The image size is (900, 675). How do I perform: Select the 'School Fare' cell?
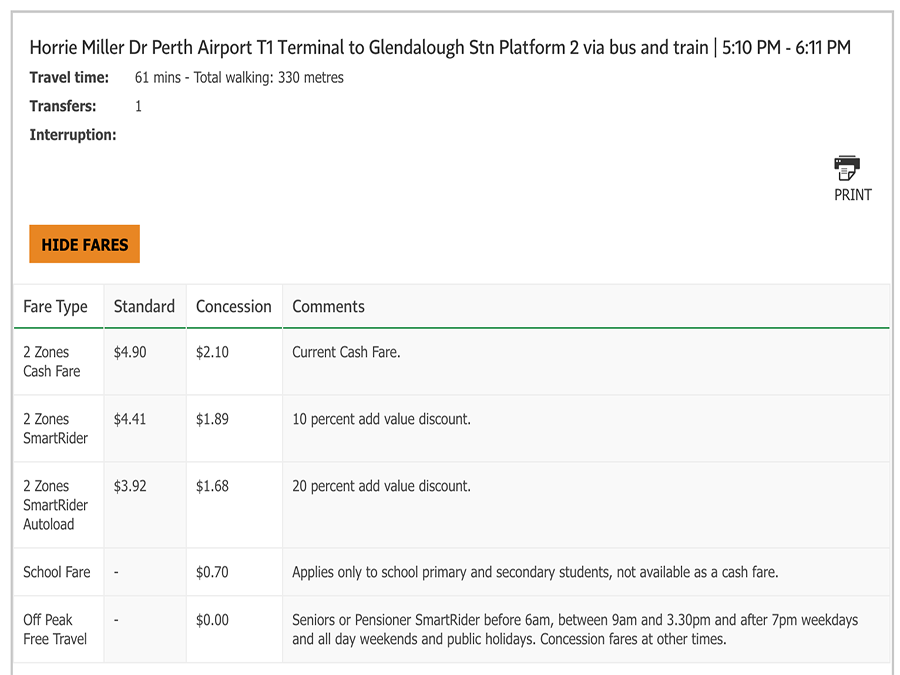coord(57,572)
